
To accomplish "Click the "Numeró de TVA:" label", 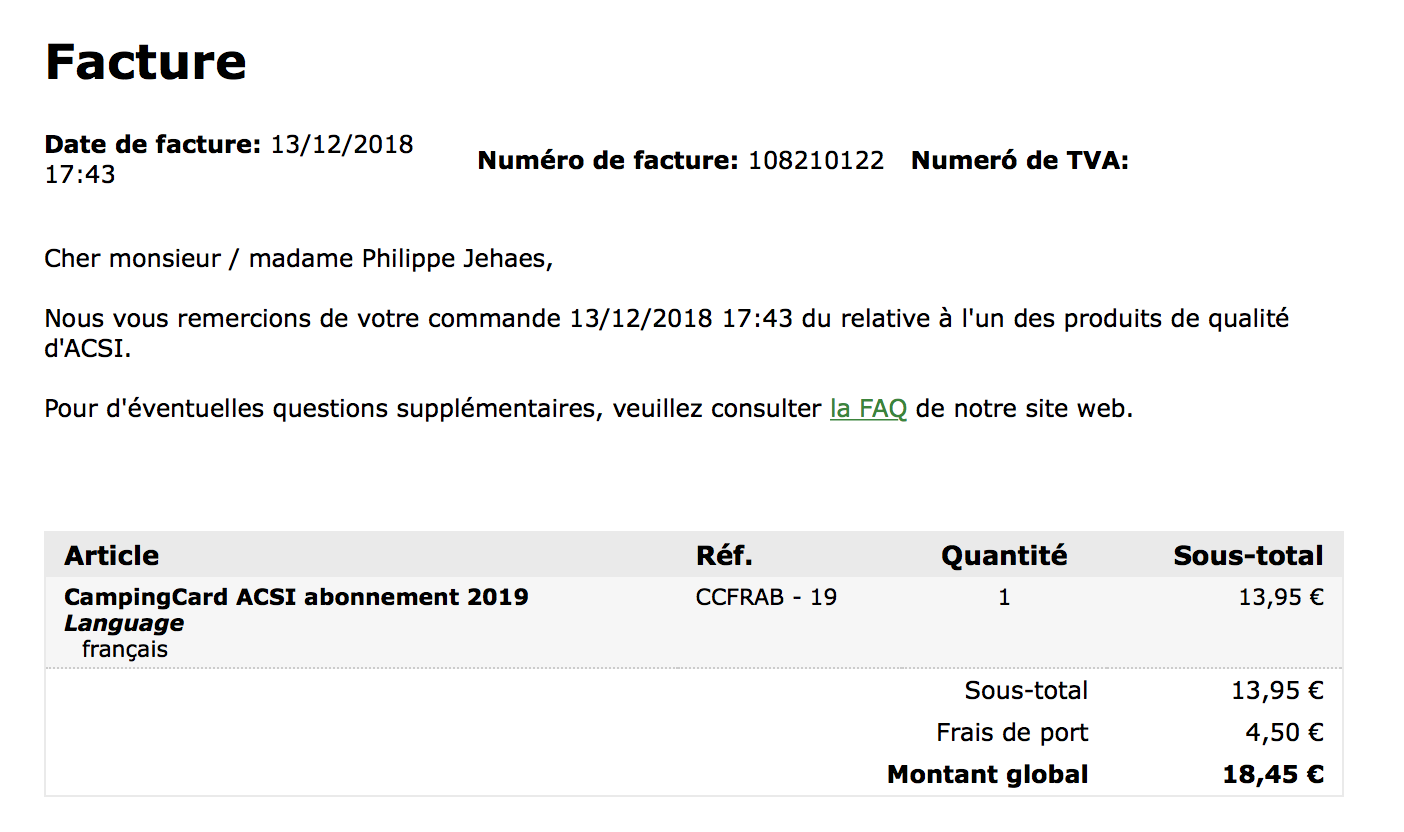I will click(1019, 161).
